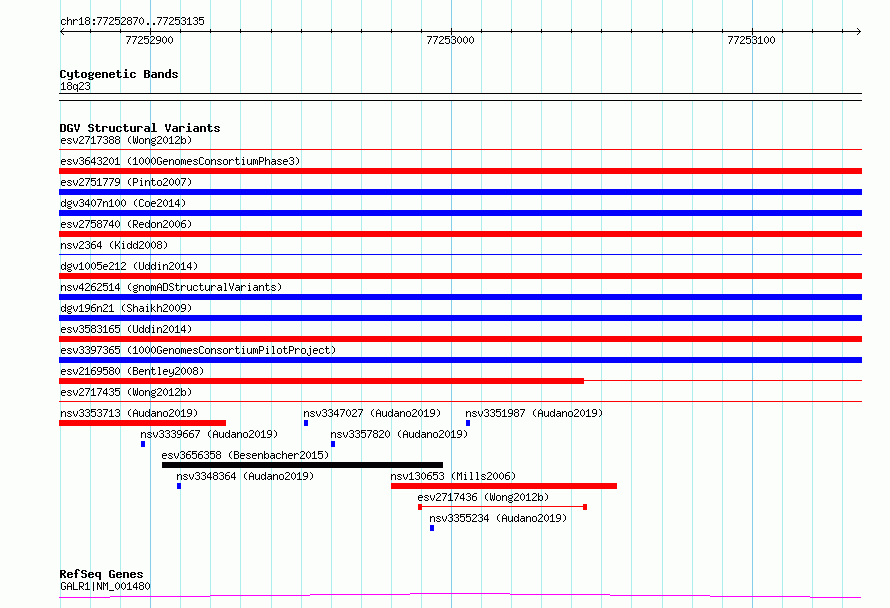Click the 77252900 ruler coordinate

(x=149, y=40)
